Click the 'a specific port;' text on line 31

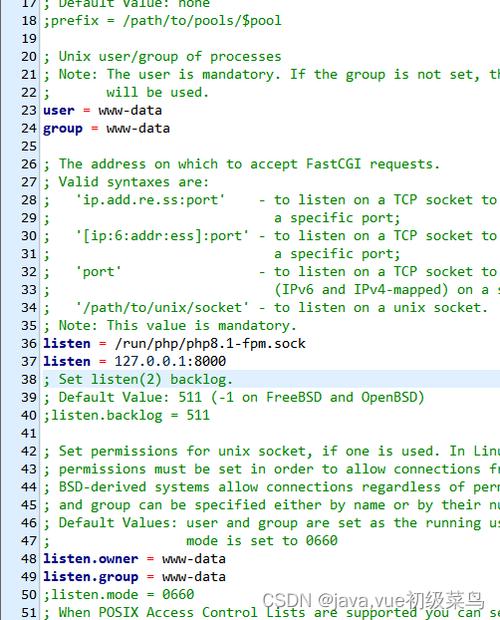(337, 254)
